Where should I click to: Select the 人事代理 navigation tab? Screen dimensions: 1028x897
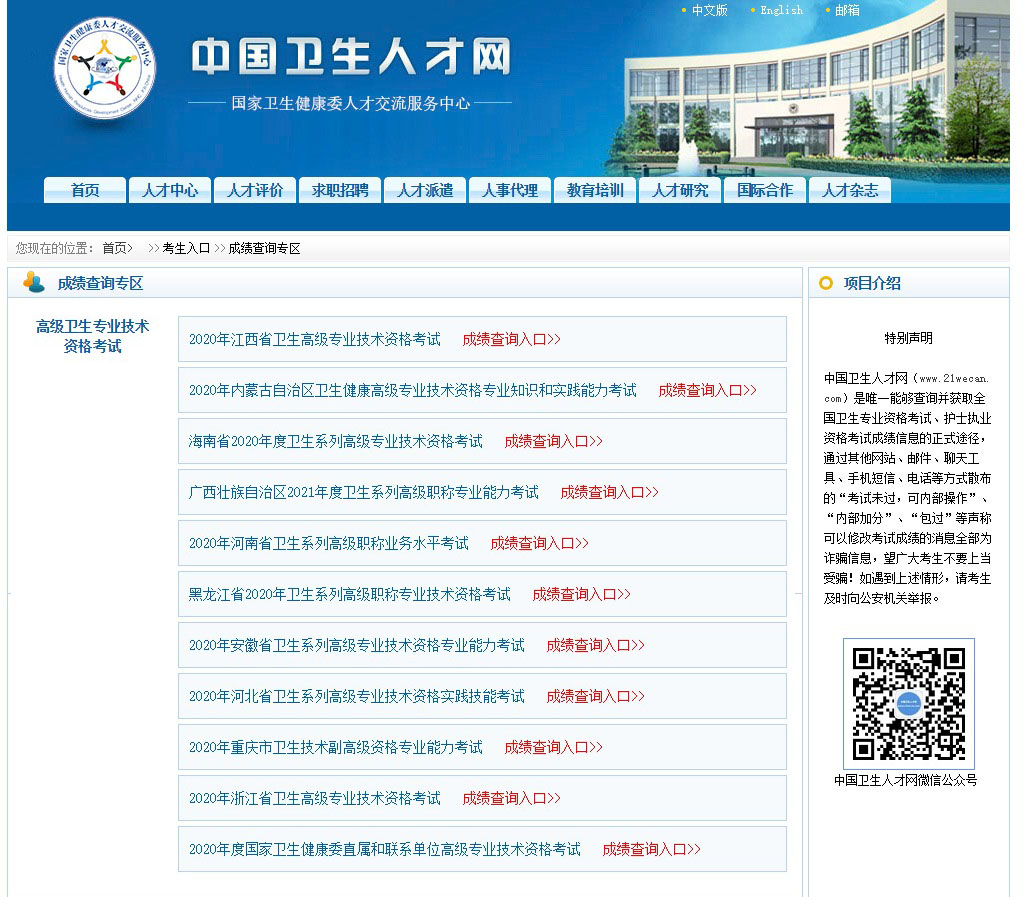(x=510, y=190)
